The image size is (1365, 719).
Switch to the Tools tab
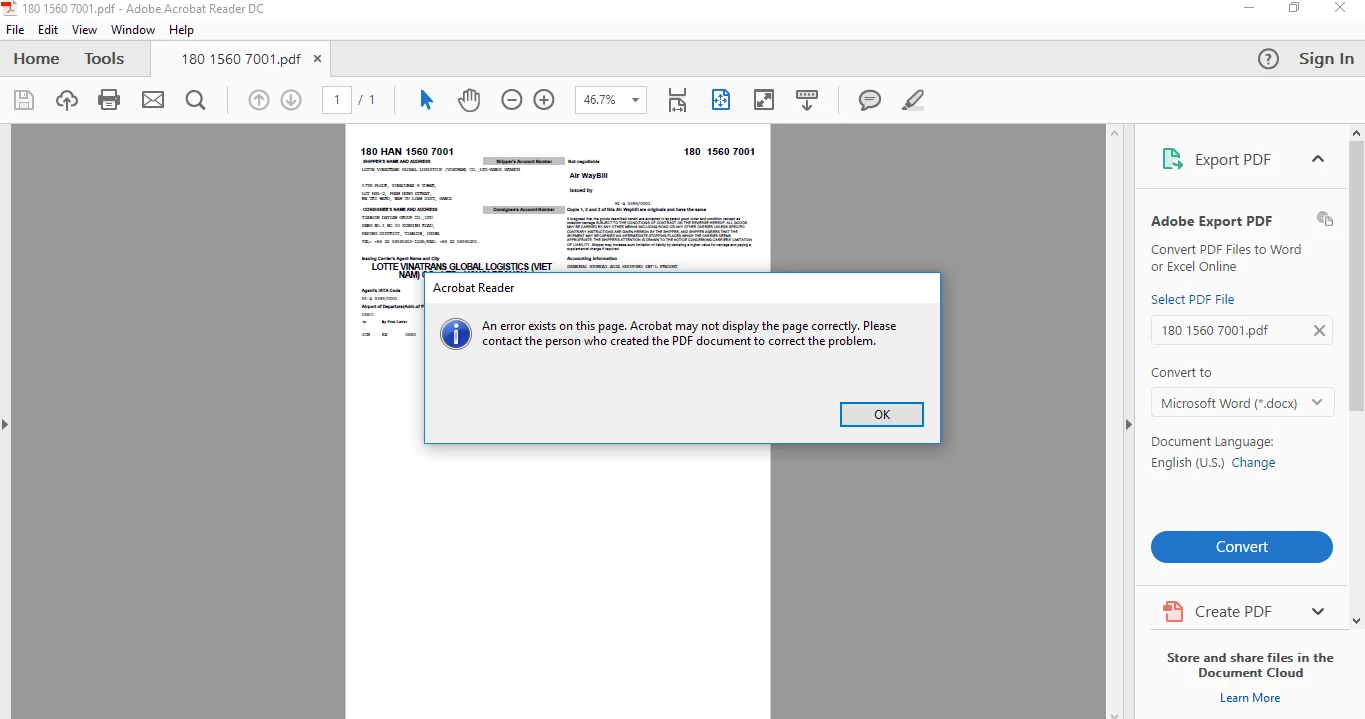click(x=104, y=59)
